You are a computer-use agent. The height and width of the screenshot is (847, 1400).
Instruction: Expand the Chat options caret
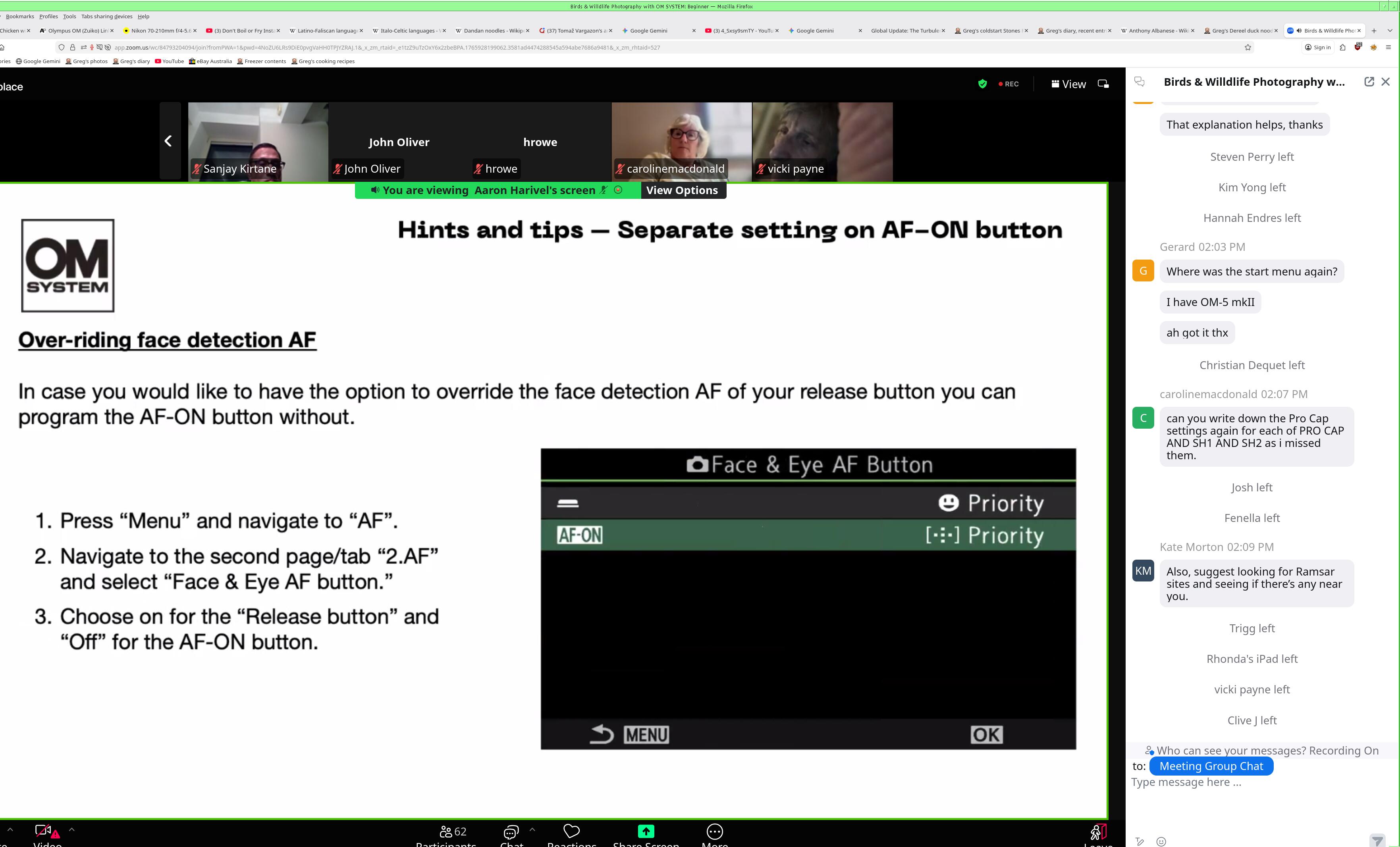(532, 830)
